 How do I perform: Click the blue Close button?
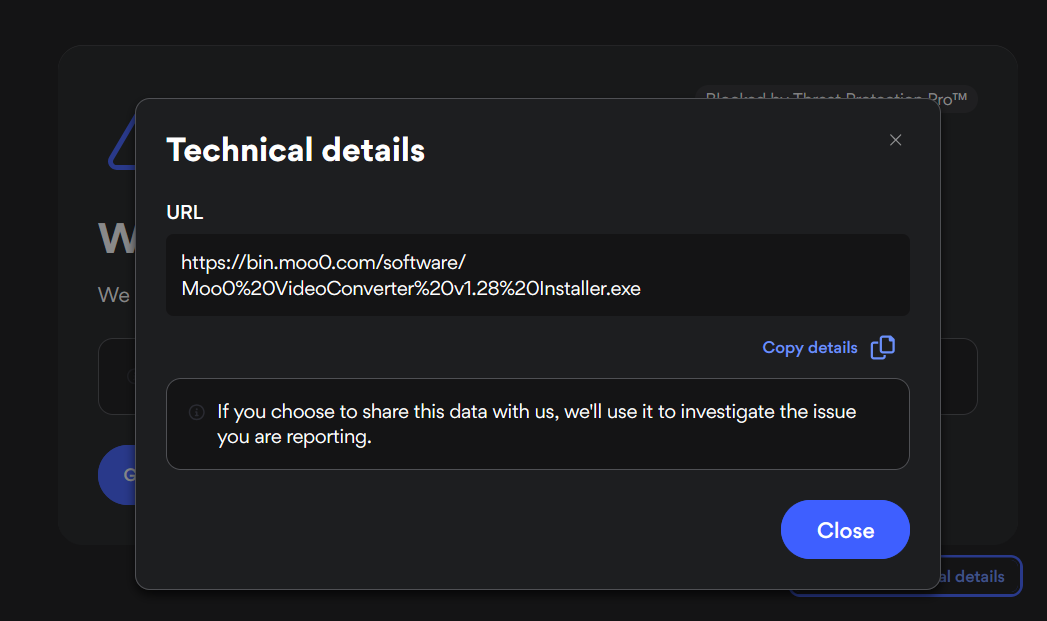click(x=845, y=530)
